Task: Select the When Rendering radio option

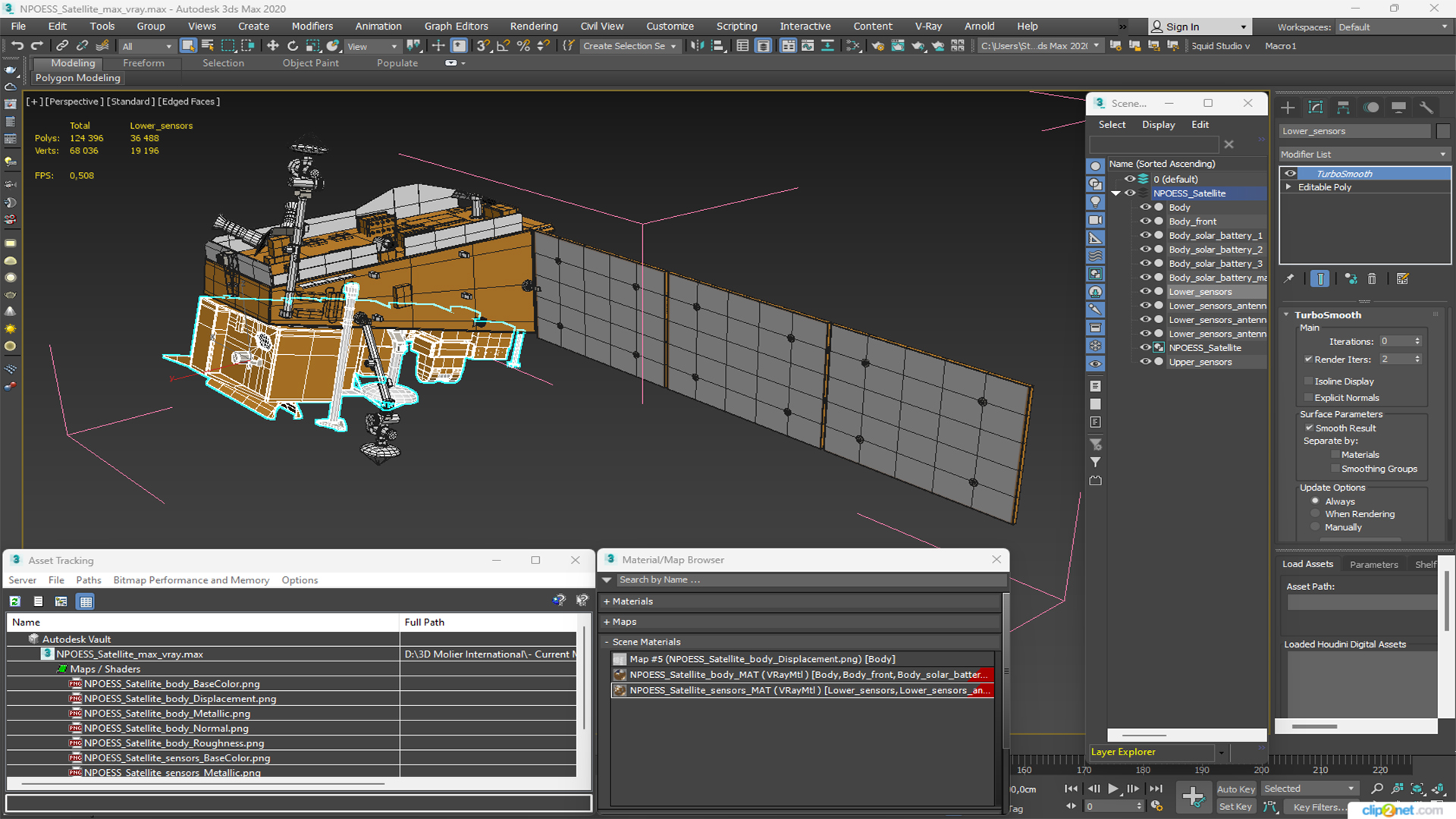Action: pos(1316,514)
